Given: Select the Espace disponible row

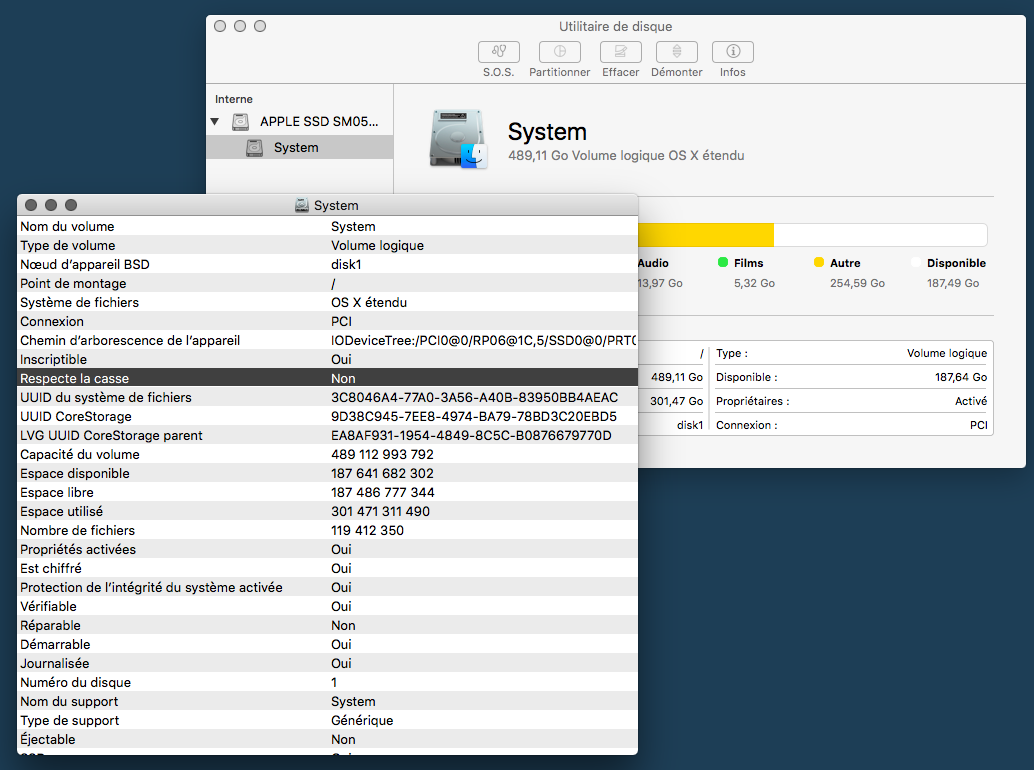Looking at the screenshot, I should [327, 473].
